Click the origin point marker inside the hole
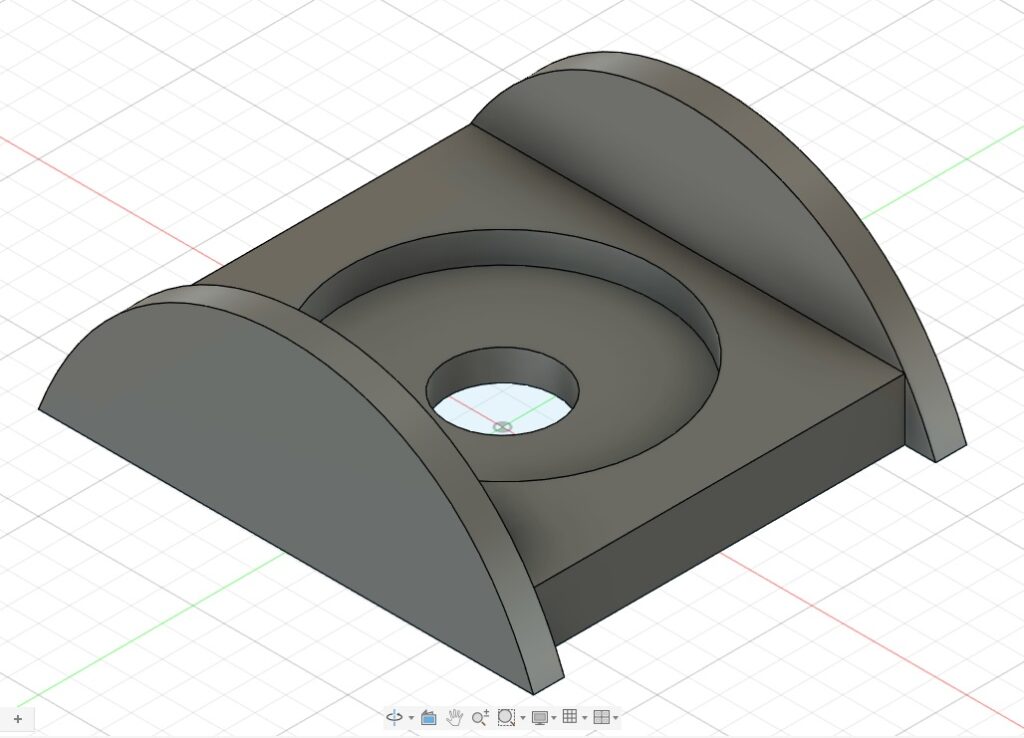Viewport: 1024px width, 738px height. click(502, 427)
